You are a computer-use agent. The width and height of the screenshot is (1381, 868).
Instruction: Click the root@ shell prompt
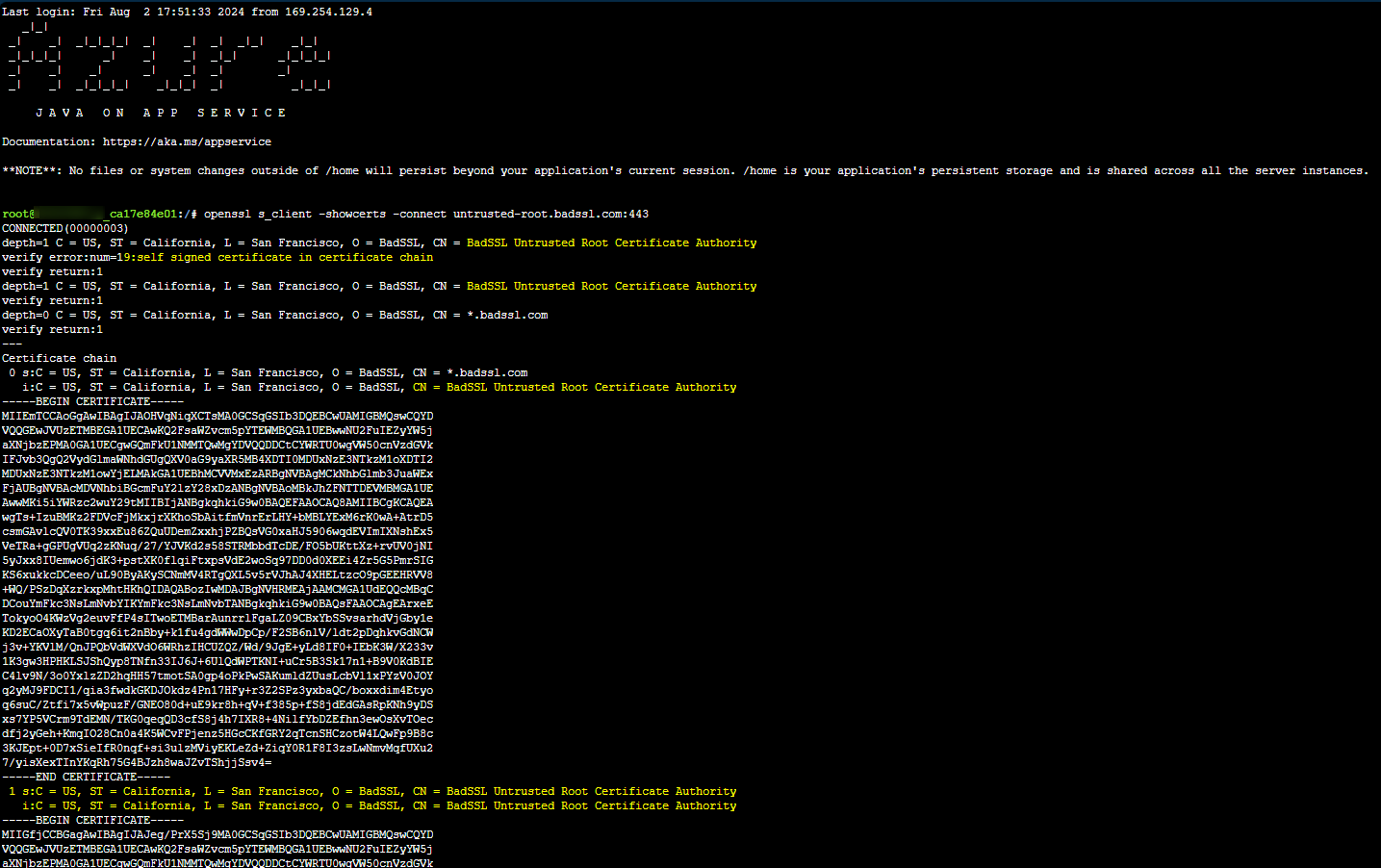99,214
